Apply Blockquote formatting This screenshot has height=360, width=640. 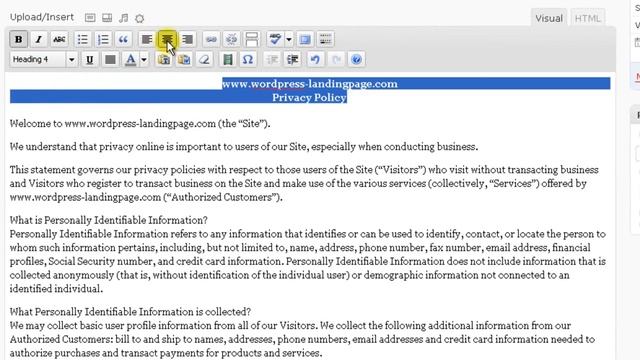(123, 40)
